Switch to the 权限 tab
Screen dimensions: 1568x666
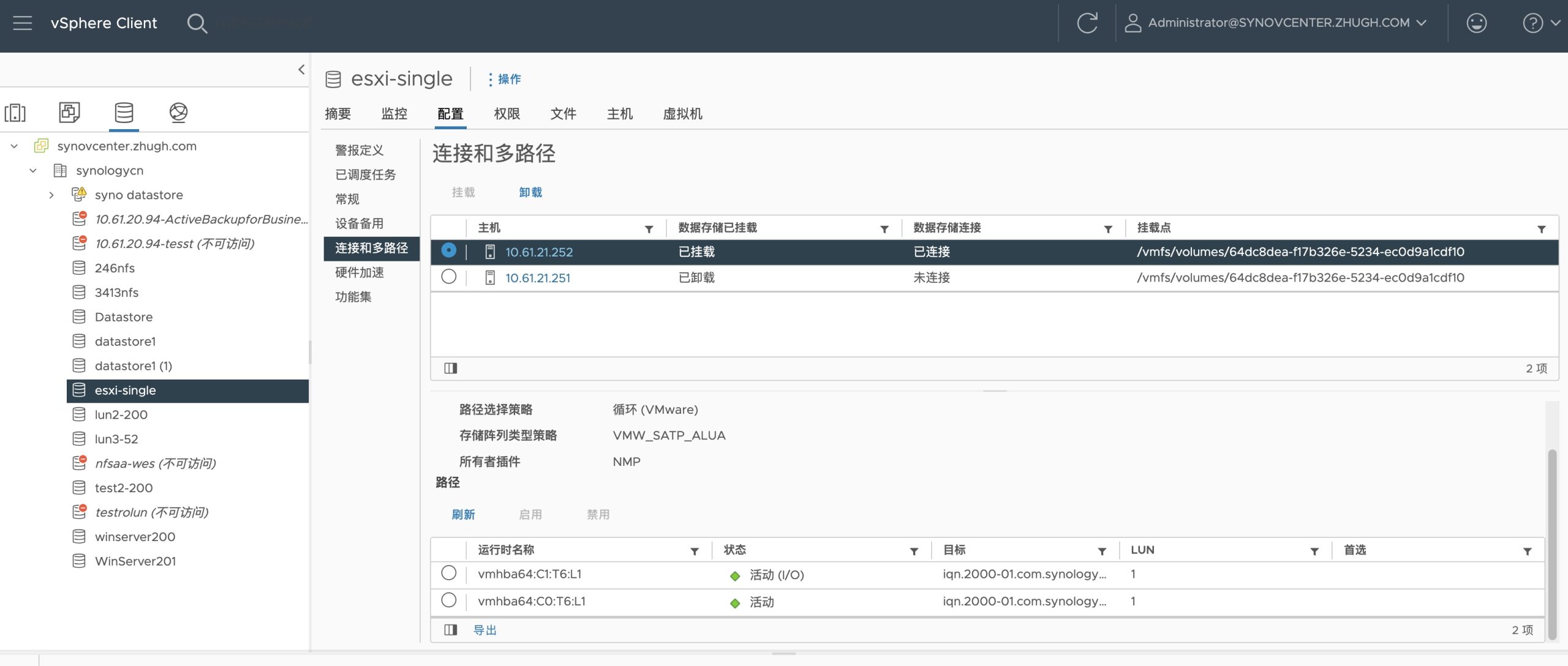[x=507, y=114]
